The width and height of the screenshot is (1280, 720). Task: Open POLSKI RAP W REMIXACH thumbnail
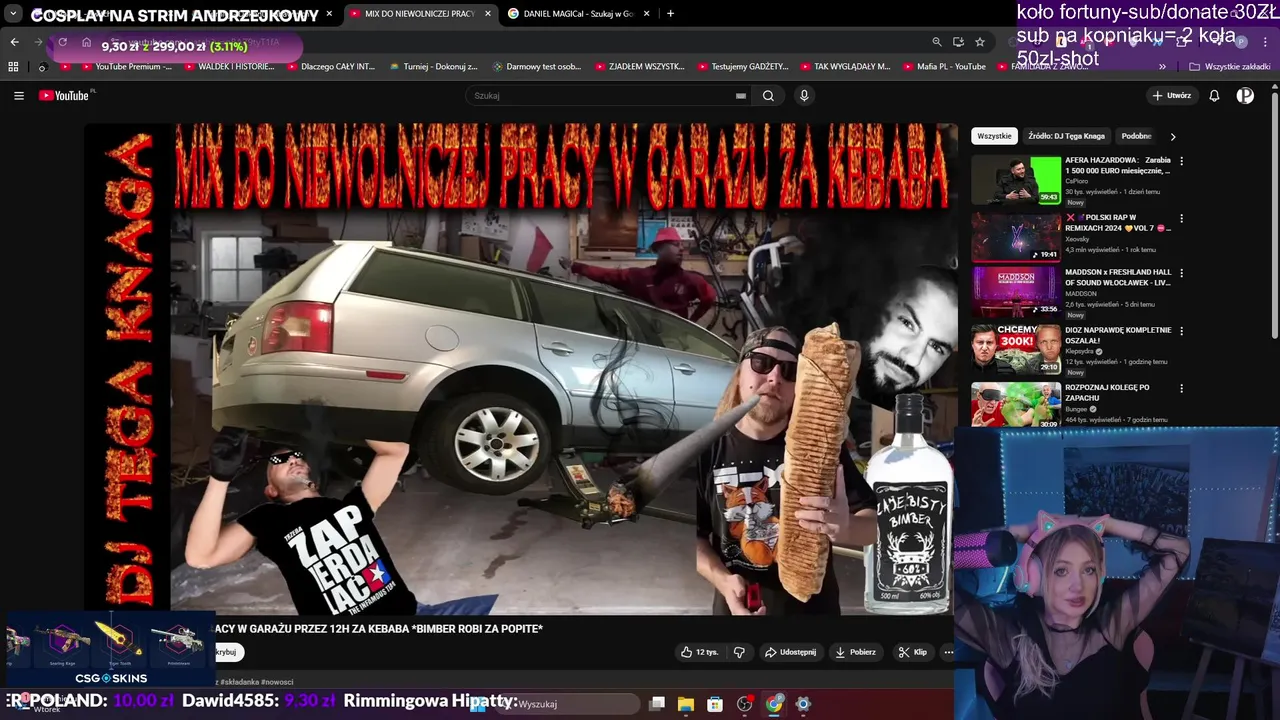point(1016,237)
